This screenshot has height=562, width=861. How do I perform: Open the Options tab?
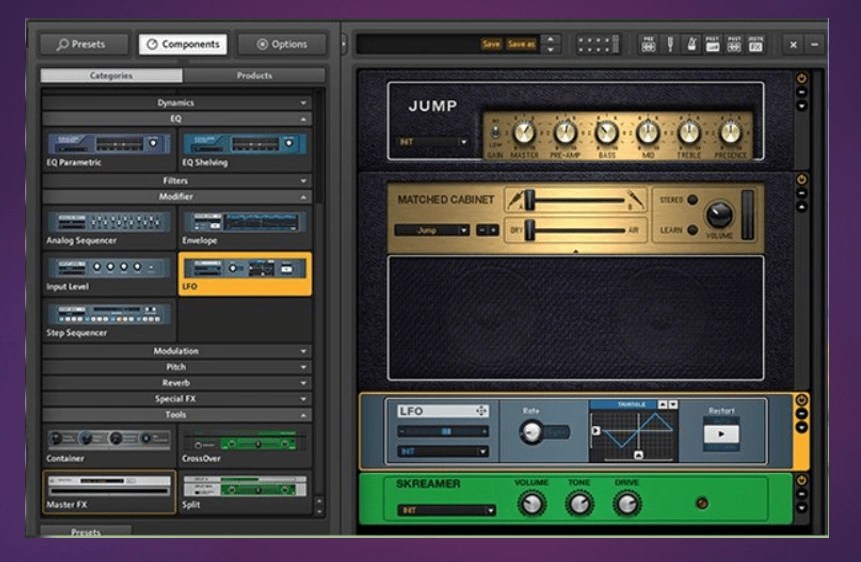(x=282, y=44)
